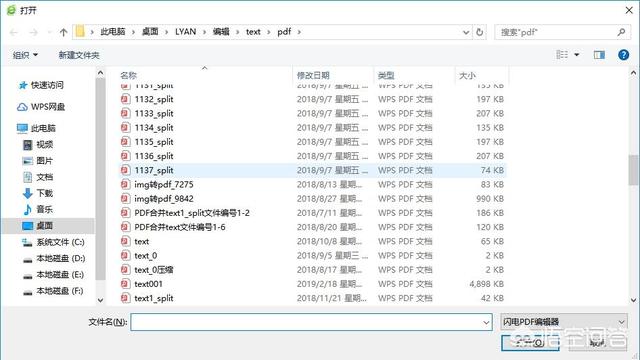Select PDF合并text1_split文件编号1-2 file
The image size is (640, 360).
pos(192,213)
